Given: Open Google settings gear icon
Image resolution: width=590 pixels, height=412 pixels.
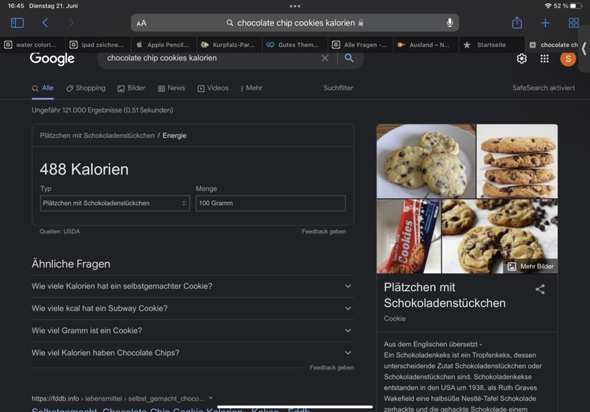Looking at the screenshot, I should (522, 59).
